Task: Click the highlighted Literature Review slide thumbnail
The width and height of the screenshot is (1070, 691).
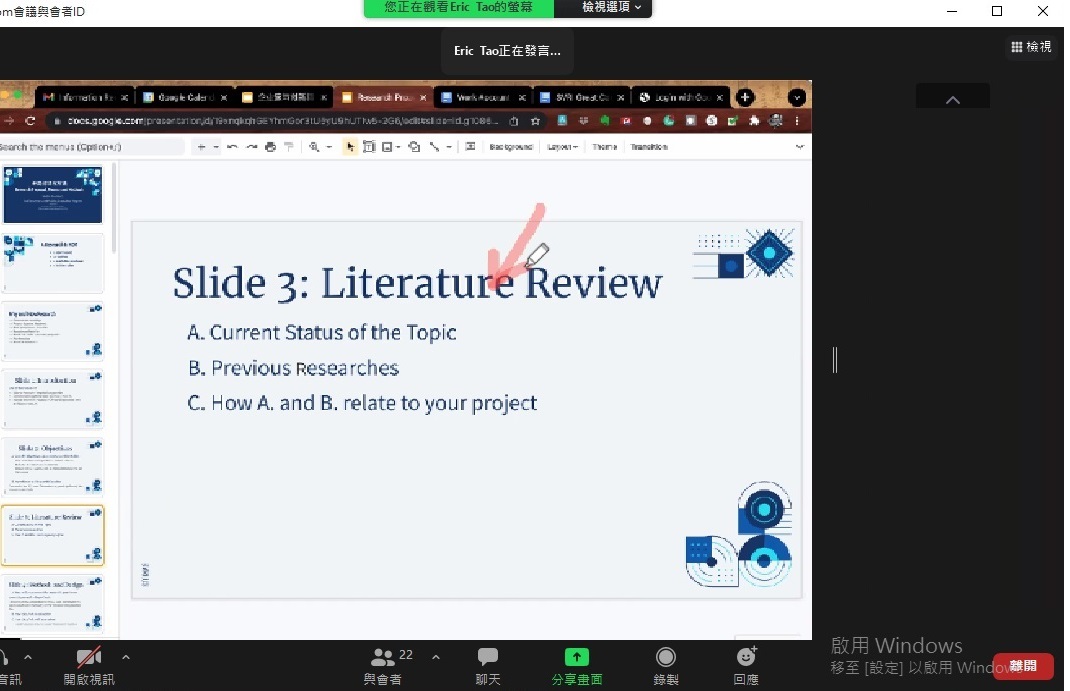Action: (53, 534)
